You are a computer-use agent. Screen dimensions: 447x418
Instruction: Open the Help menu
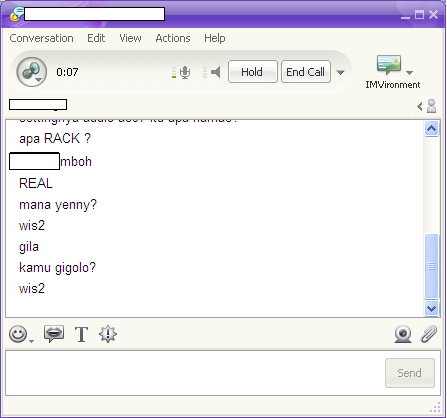coord(215,38)
